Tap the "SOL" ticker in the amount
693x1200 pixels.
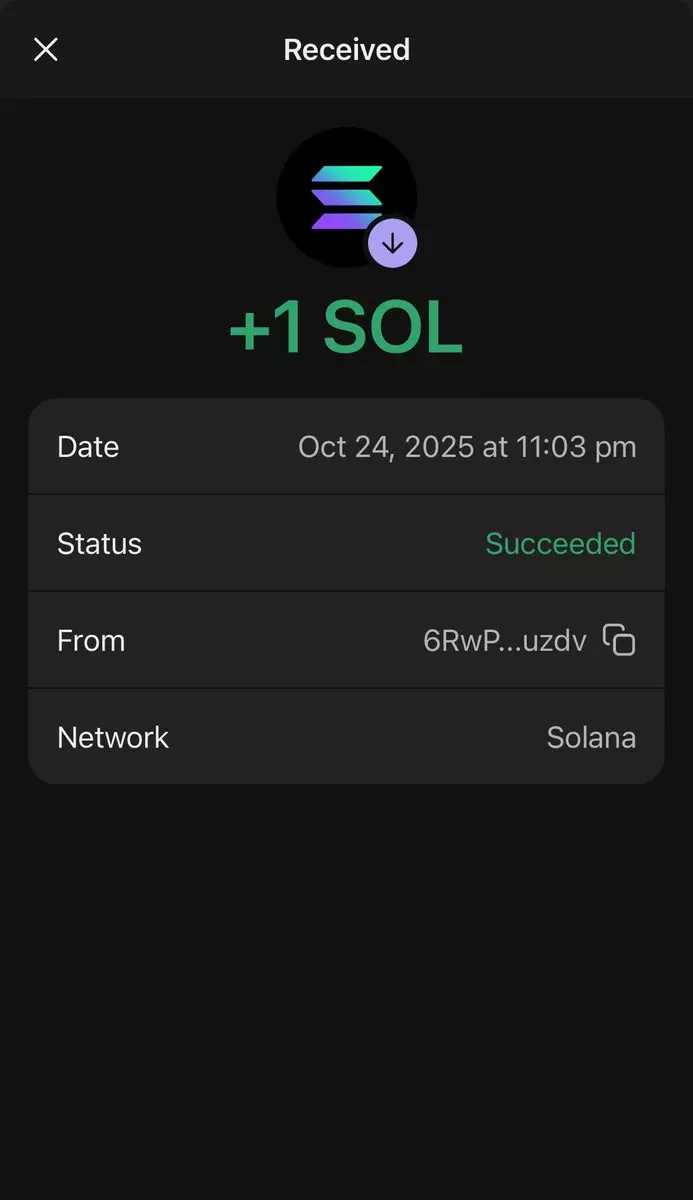pyautogui.click(x=392, y=329)
